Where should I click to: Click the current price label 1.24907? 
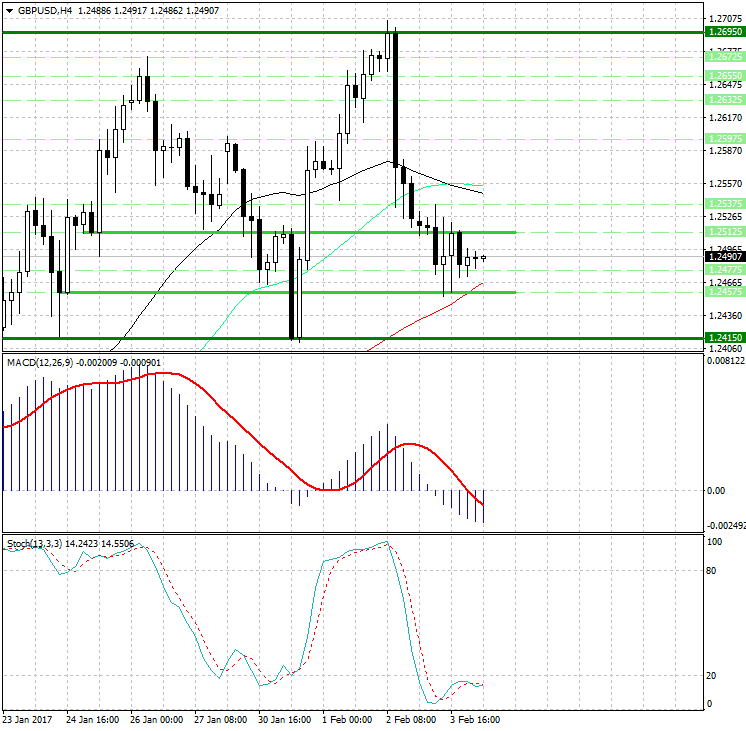click(x=724, y=257)
